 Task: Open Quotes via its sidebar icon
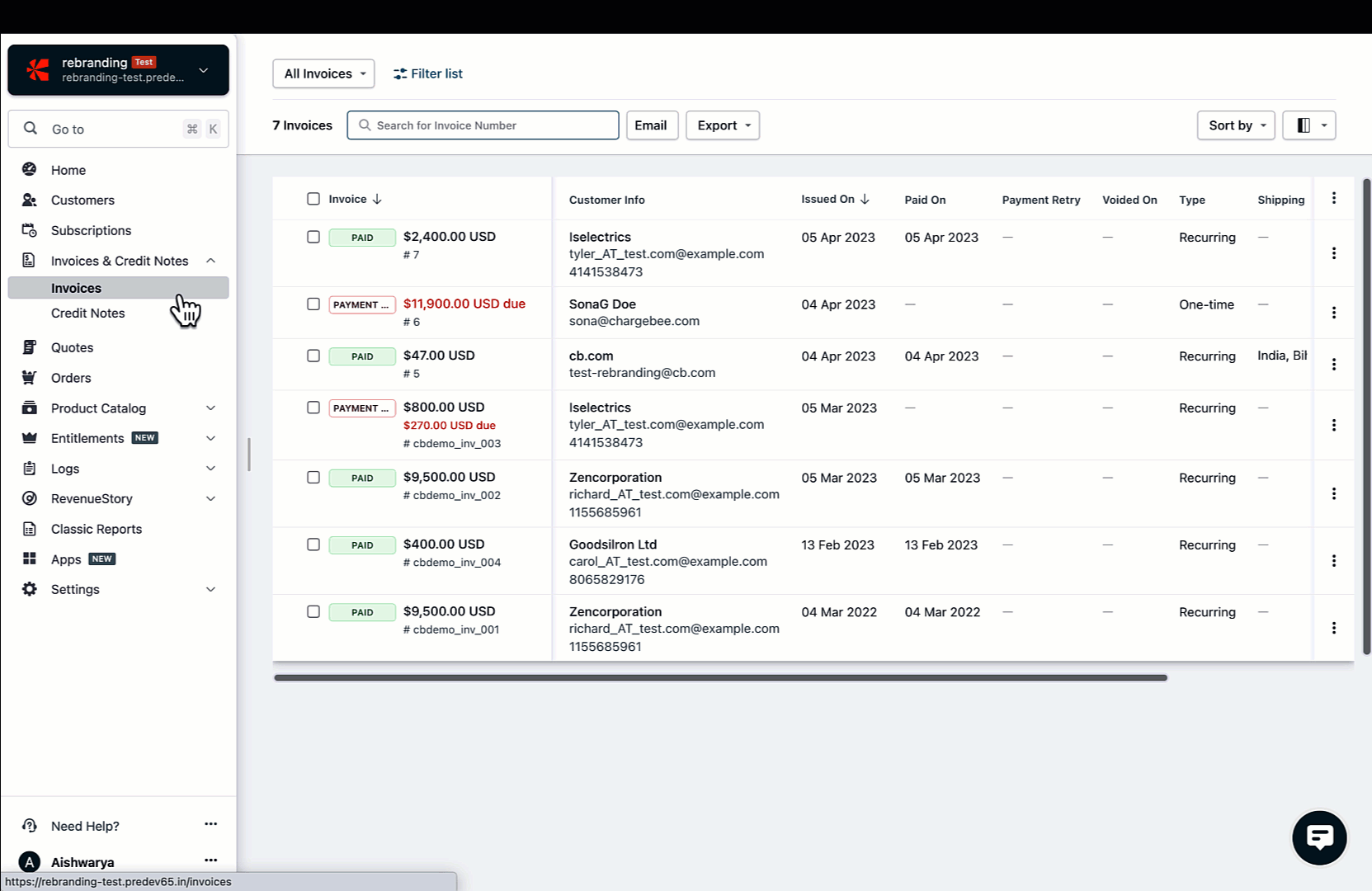30,347
